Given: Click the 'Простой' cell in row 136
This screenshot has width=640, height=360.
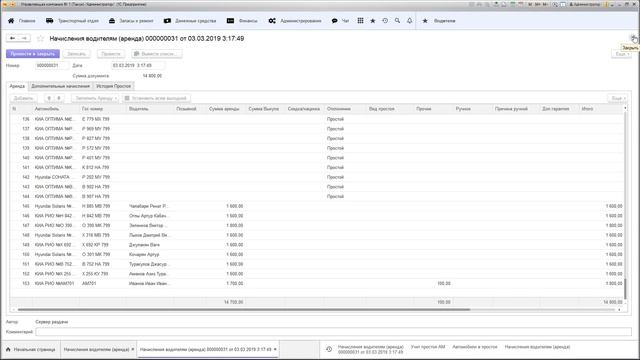Looking at the screenshot, I should [x=345, y=119].
